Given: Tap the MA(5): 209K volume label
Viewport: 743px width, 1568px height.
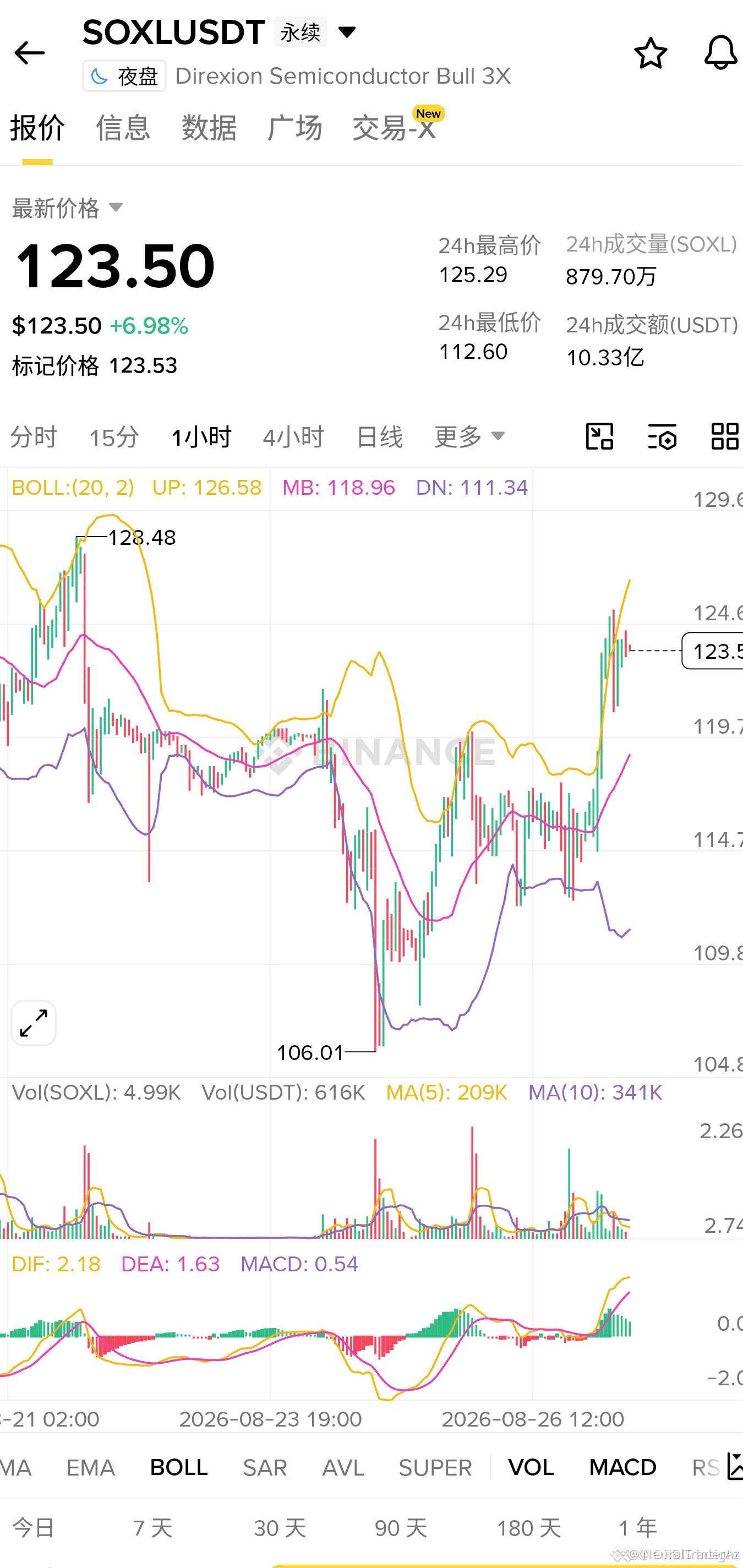Looking at the screenshot, I should (x=447, y=1092).
